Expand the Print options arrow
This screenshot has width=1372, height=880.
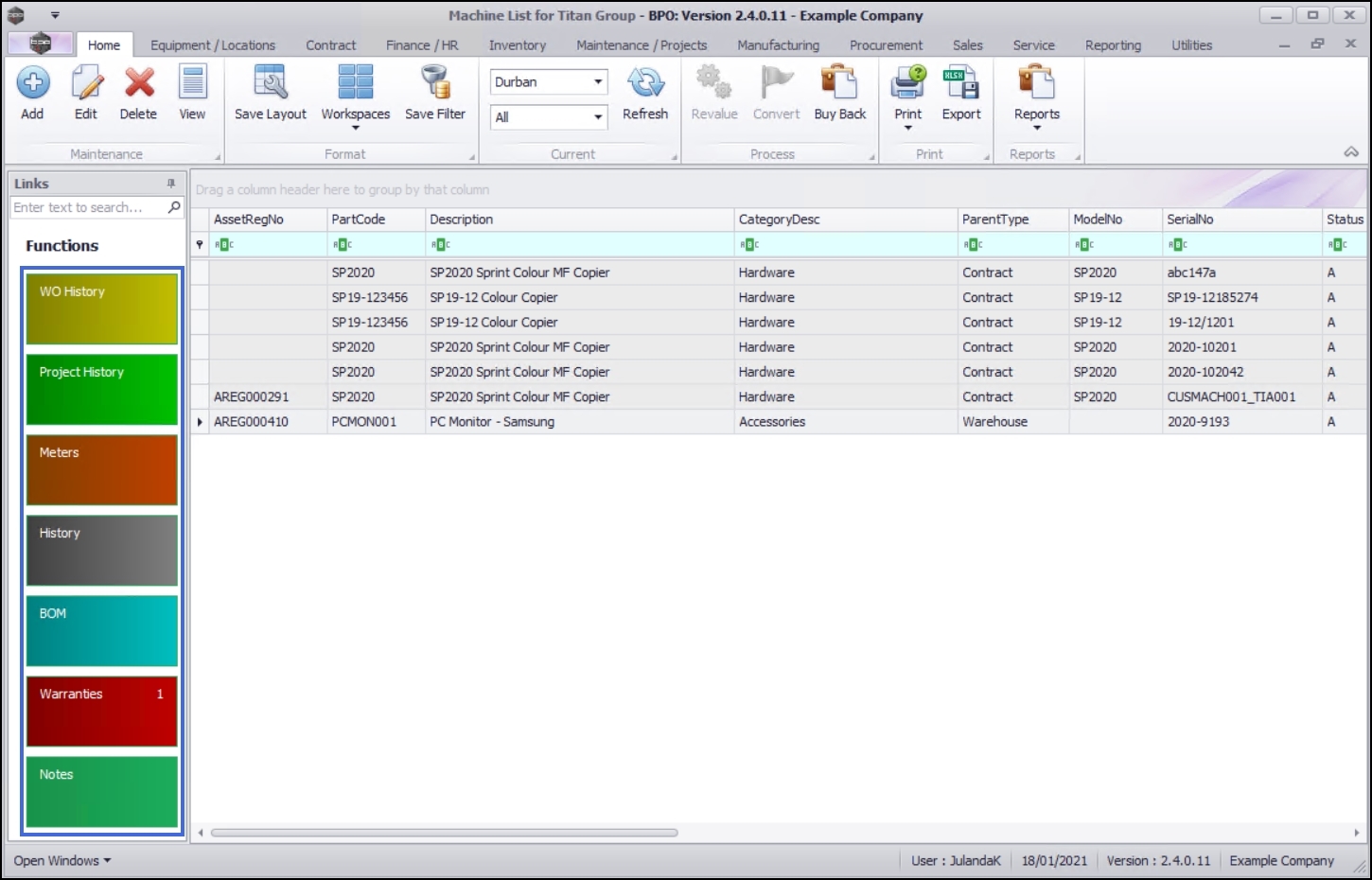(908, 128)
